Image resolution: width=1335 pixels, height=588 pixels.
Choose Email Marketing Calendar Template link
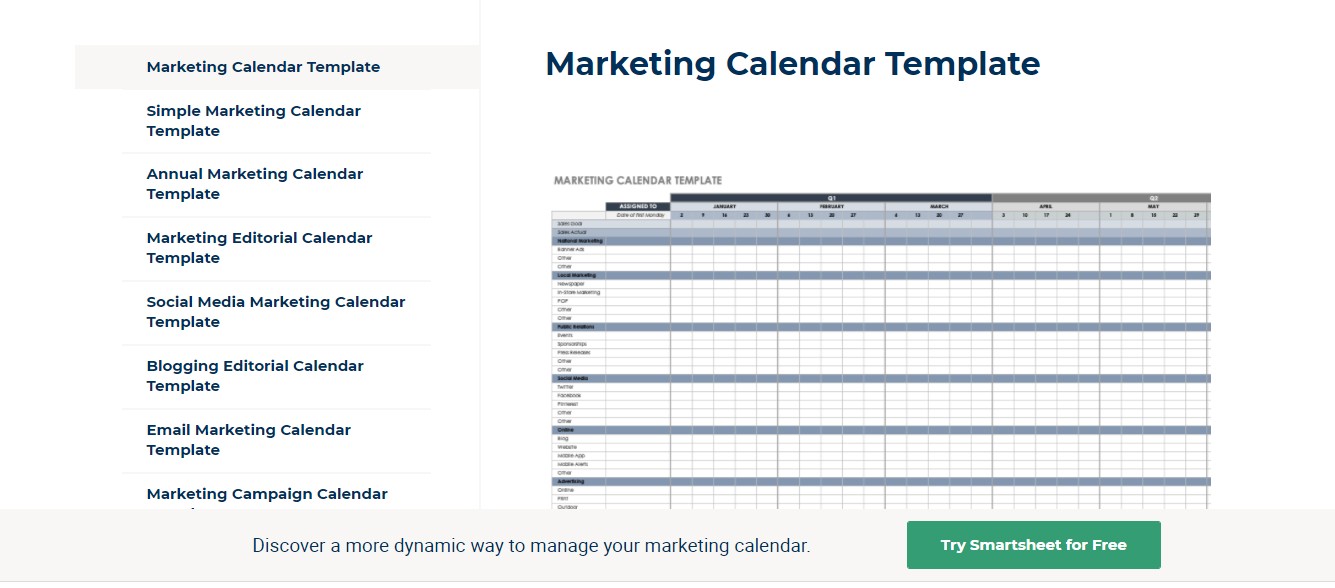(248, 440)
